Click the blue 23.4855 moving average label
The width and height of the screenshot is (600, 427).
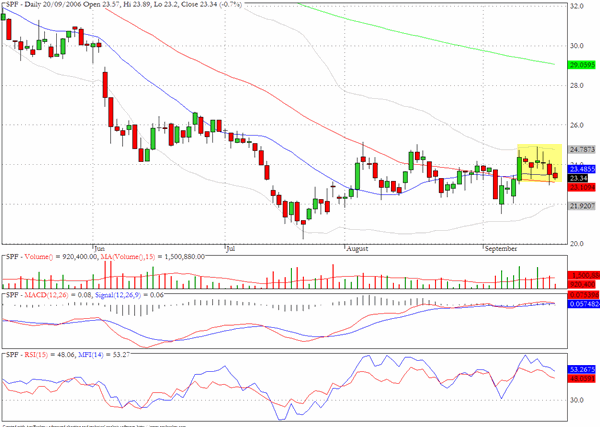pyautogui.click(x=582, y=169)
